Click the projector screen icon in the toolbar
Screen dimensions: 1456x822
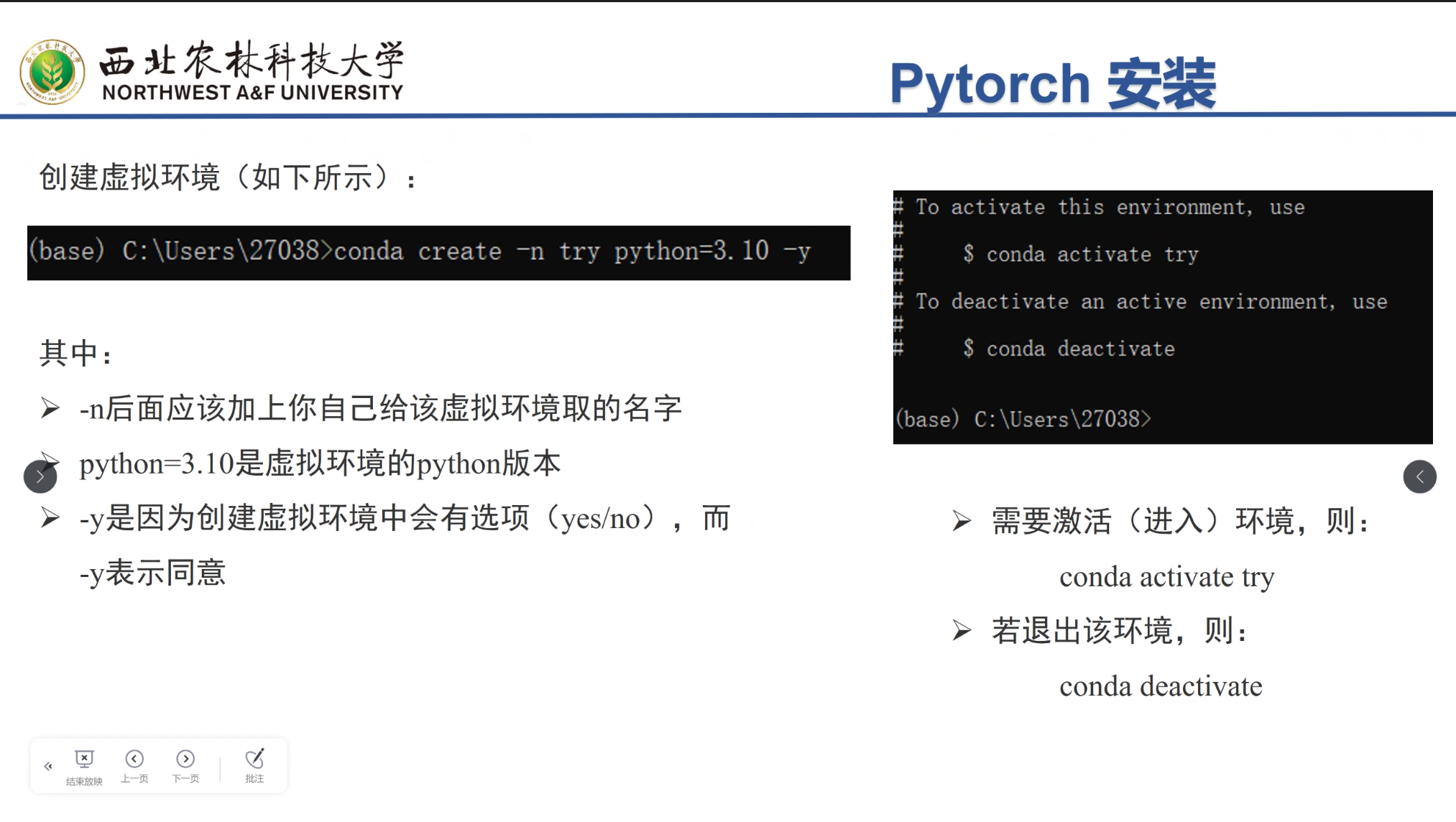(x=84, y=758)
